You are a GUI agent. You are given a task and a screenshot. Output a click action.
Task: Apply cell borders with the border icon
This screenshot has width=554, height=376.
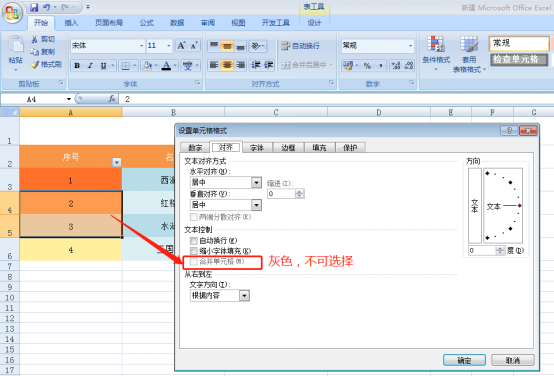click(125, 66)
